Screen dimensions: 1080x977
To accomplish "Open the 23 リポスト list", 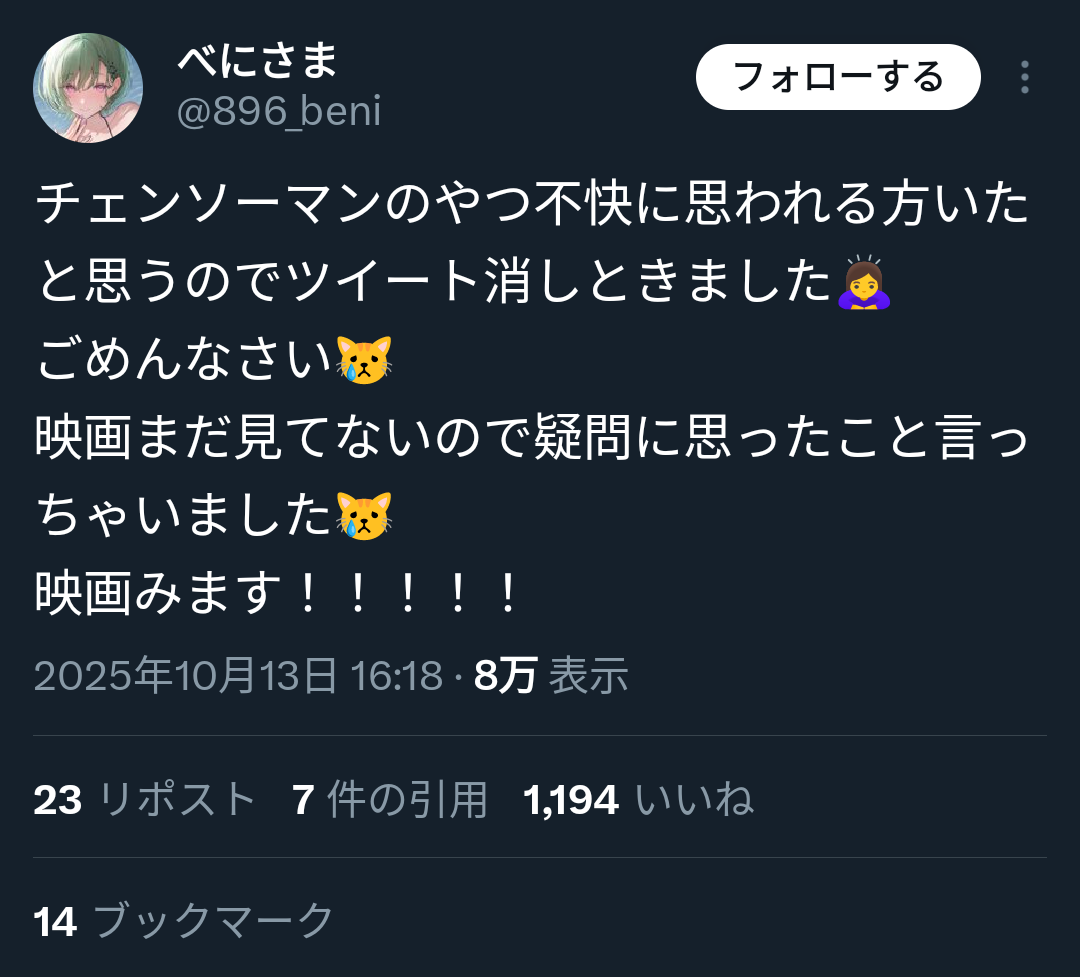I will click(x=145, y=800).
